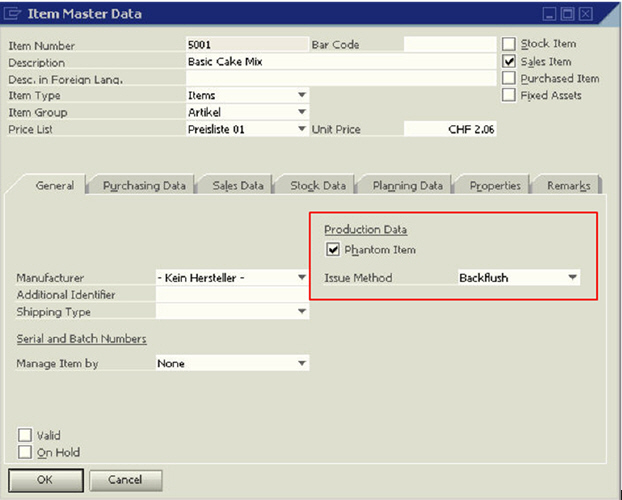The height and width of the screenshot is (500, 622).
Task: Enable the Stock Item checkbox
Action: (x=509, y=44)
